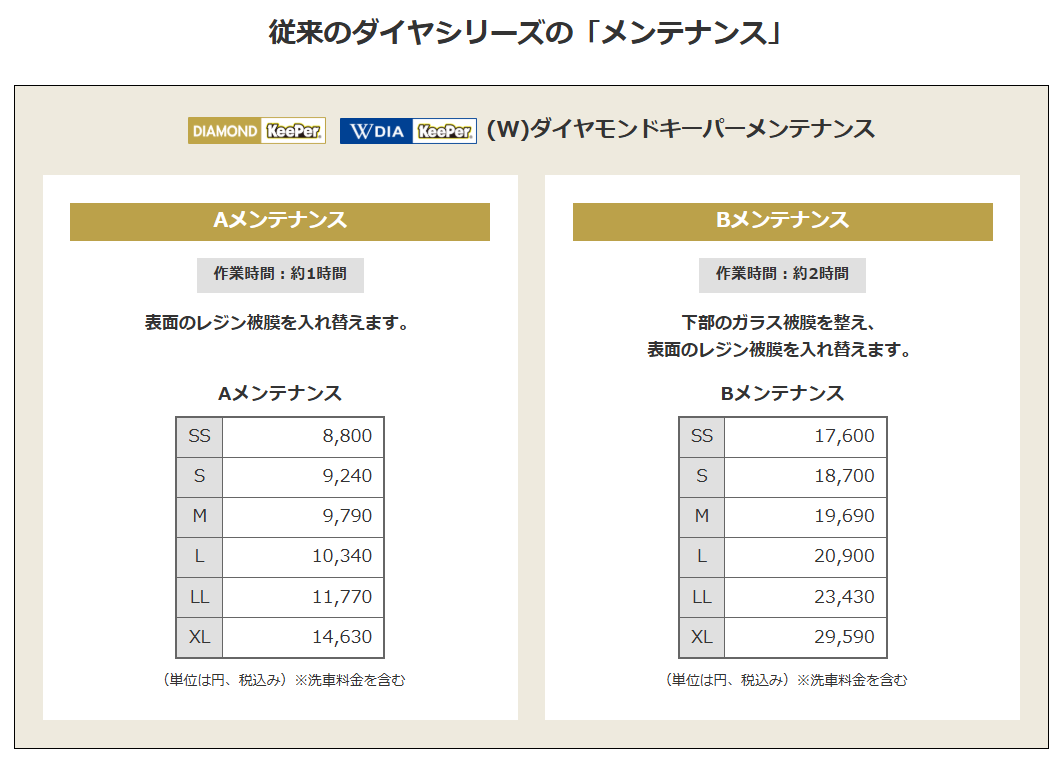This screenshot has height=762, width=1059.
Task: Click the XL price 14,630
Action: point(342,636)
